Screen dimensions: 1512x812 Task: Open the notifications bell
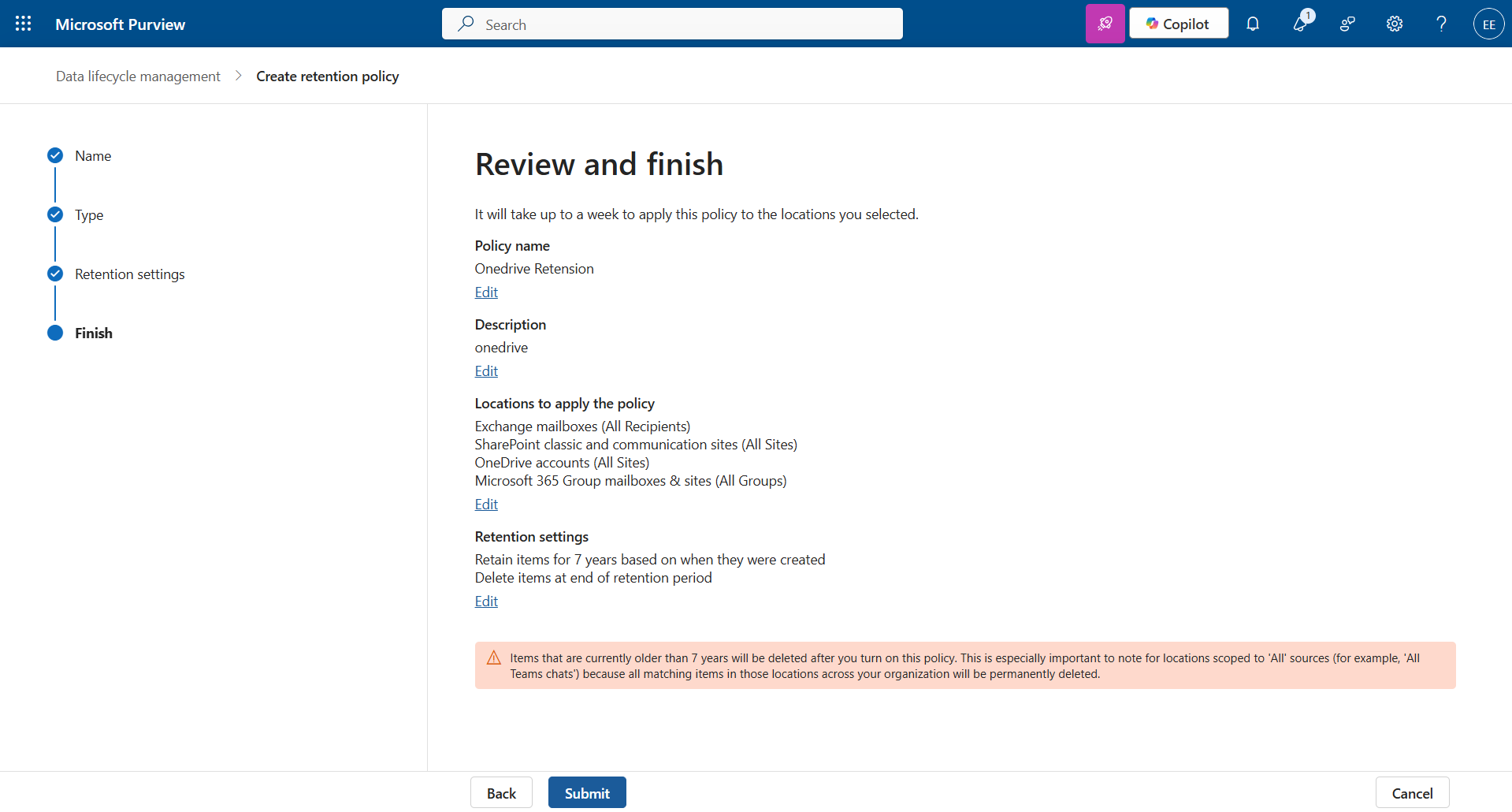click(x=1253, y=24)
